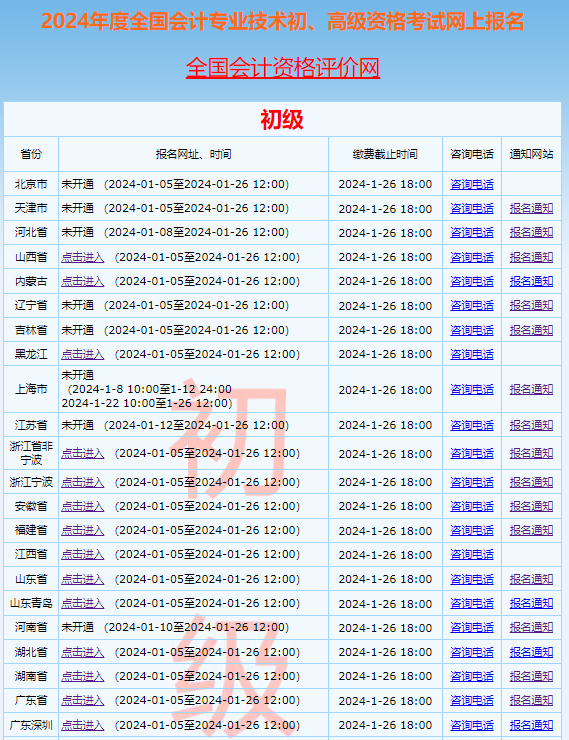This screenshot has height=740, width=569.
Task: Open 报名通知 for 福建省
Action: (531, 530)
